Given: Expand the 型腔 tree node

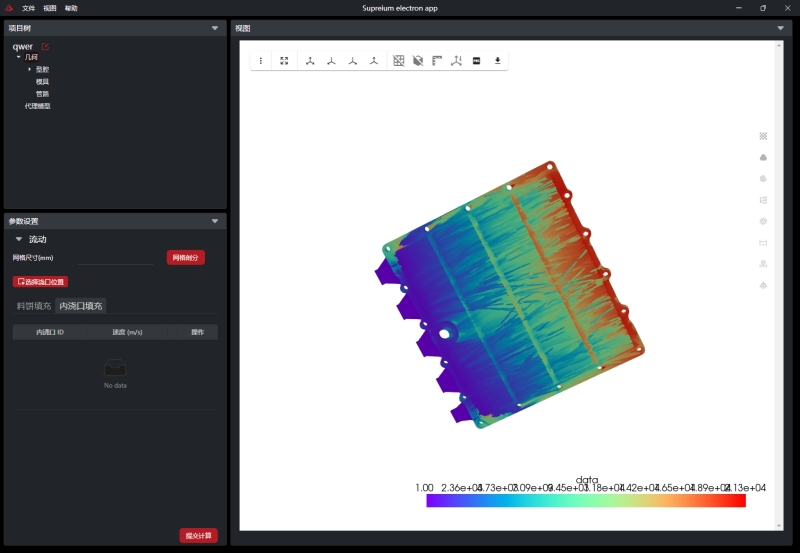Looking at the screenshot, I should (x=30, y=69).
